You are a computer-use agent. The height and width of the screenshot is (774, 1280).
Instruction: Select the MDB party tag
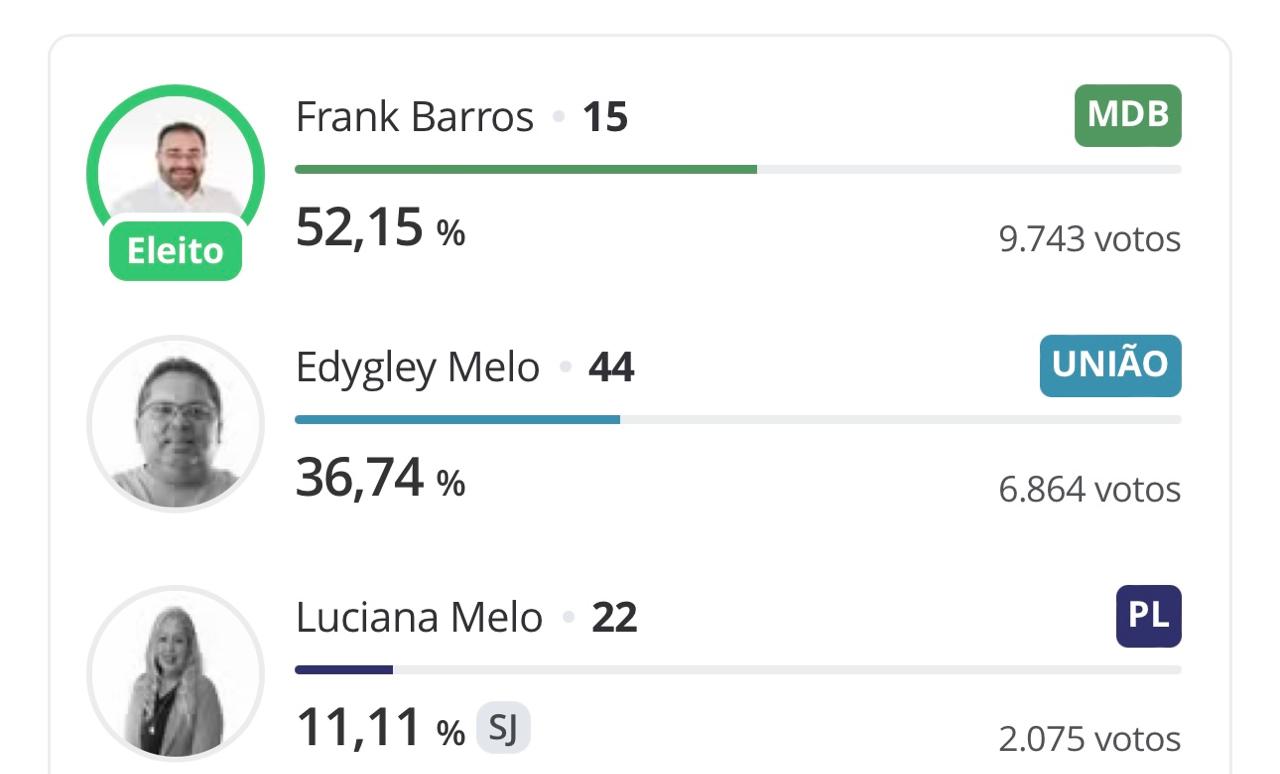(1128, 115)
